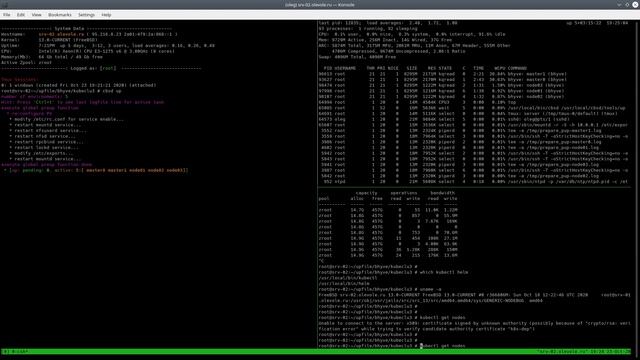Image resolution: width=640 pixels, height=360 pixels.
Task: Click the ARC memory line in top
Action: pos(414,46)
